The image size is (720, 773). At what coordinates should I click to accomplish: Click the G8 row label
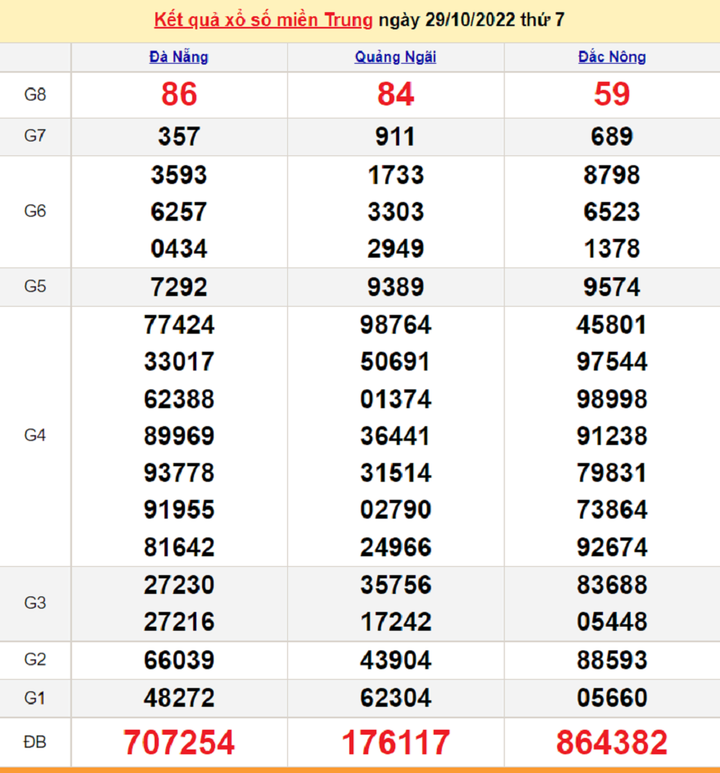tap(35, 95)
